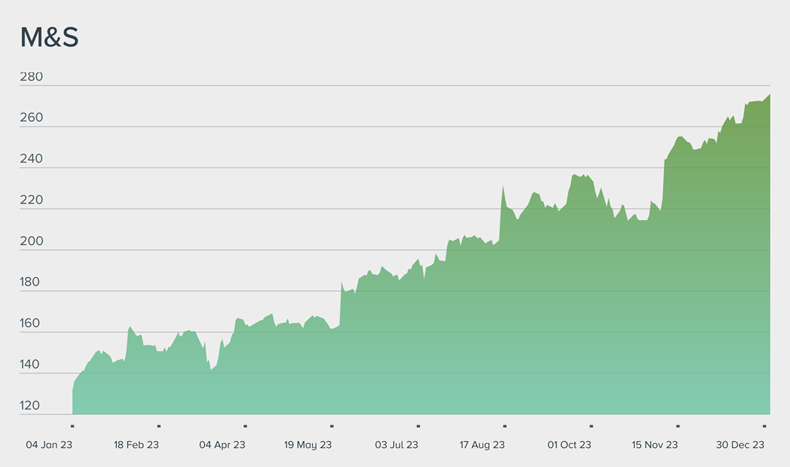Select the 19 May 23 date label
This screenshot has height=467, width=790.
pos(308,445)
